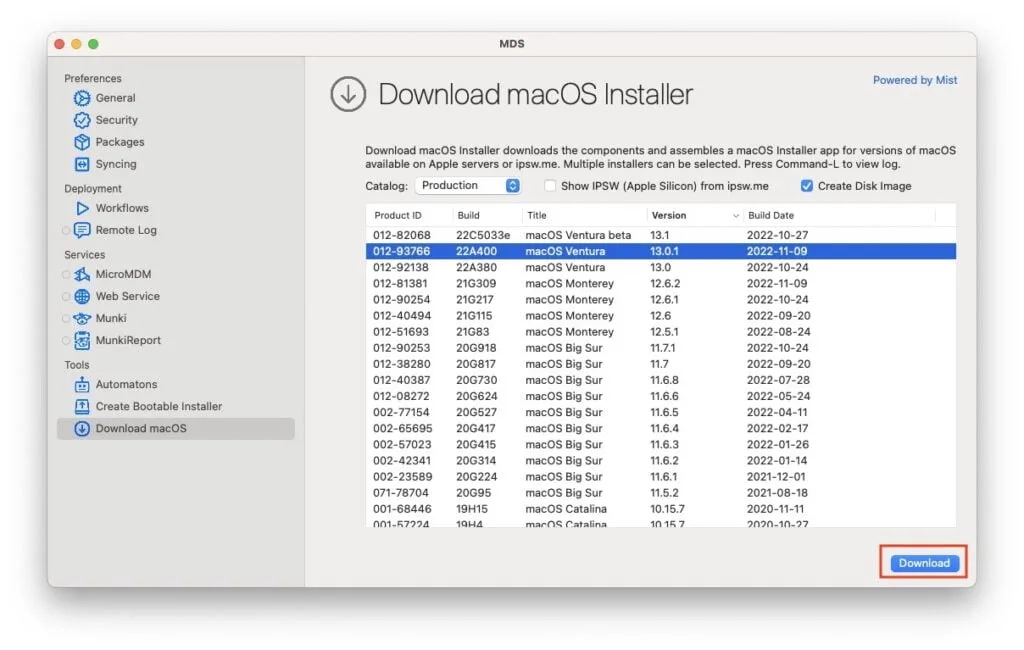
Task: Sort by Title column header
Action: coord(537,216)
